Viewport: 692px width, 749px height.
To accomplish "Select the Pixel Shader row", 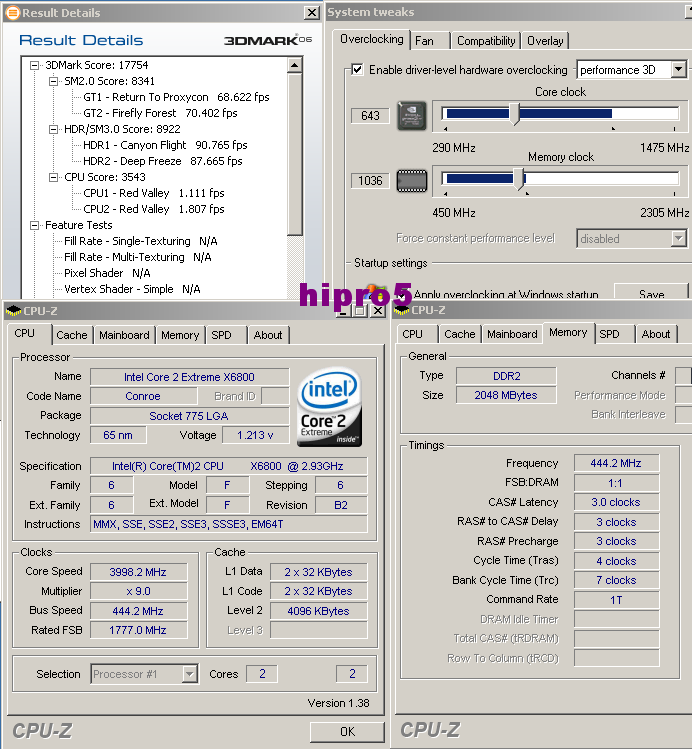I will click(x=107, y=273).
